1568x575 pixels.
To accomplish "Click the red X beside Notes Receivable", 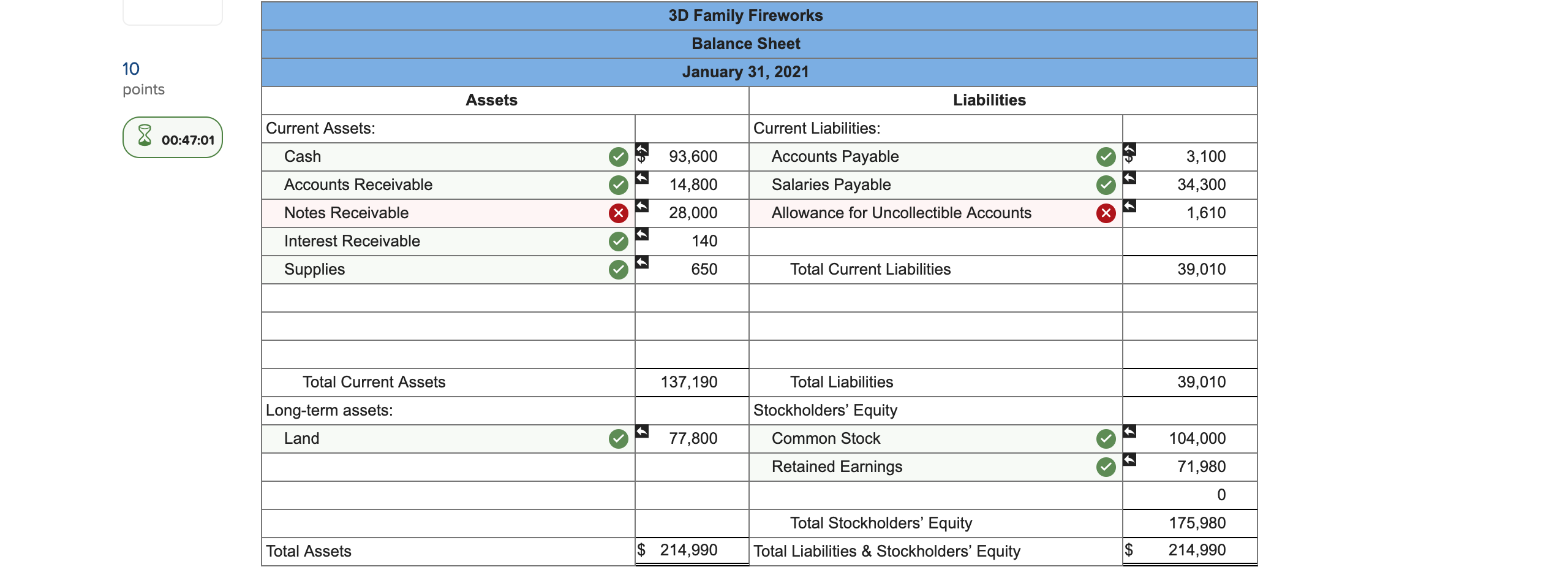I will tap(618, 213).
